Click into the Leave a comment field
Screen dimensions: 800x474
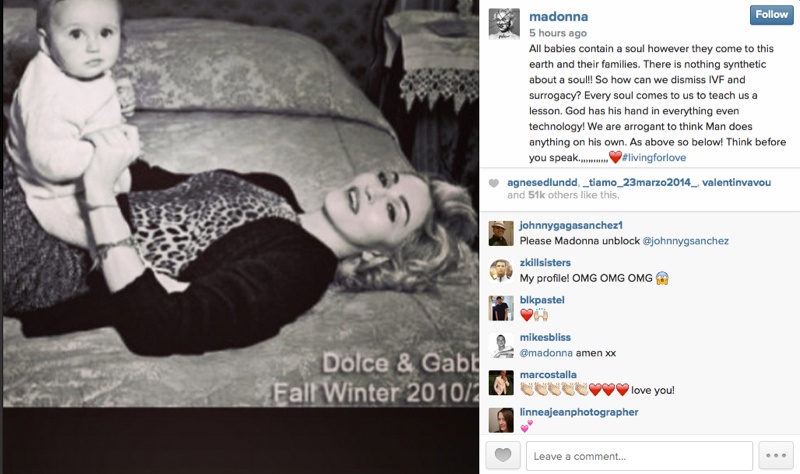pos(639,456)
